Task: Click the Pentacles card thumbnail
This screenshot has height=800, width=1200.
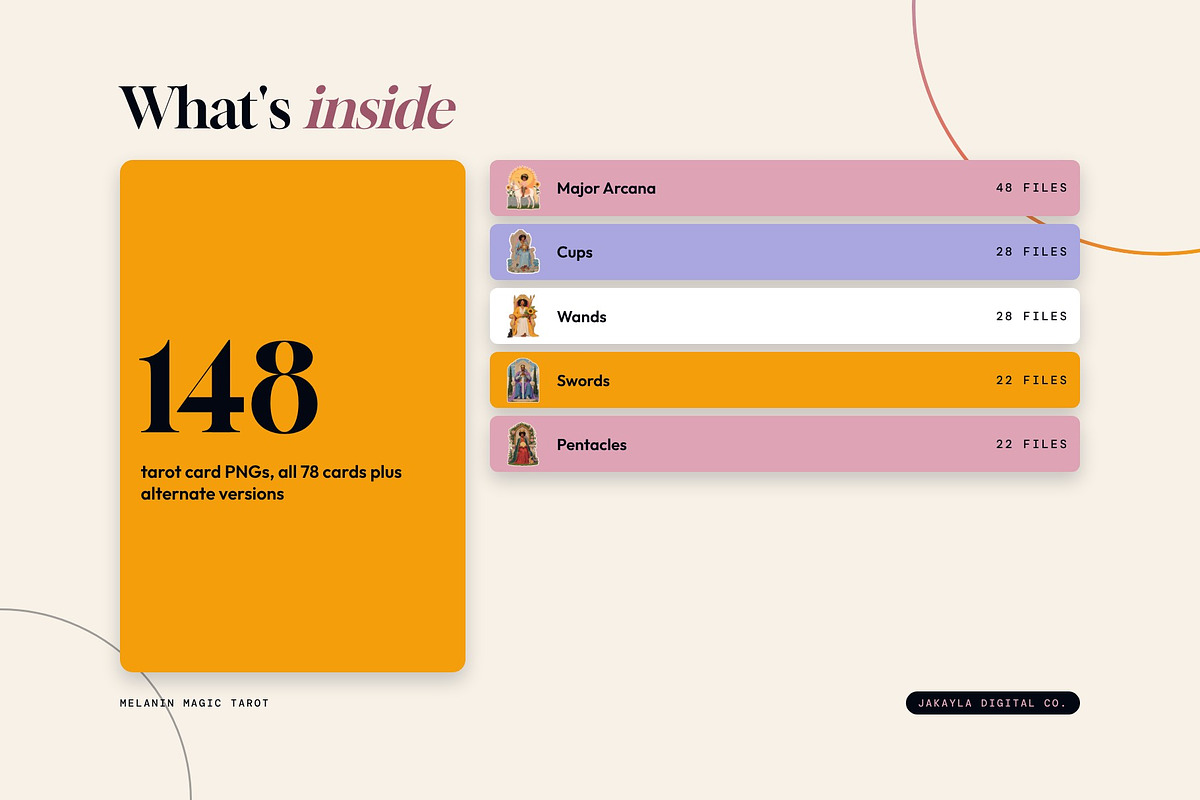Action: (523, 444)
